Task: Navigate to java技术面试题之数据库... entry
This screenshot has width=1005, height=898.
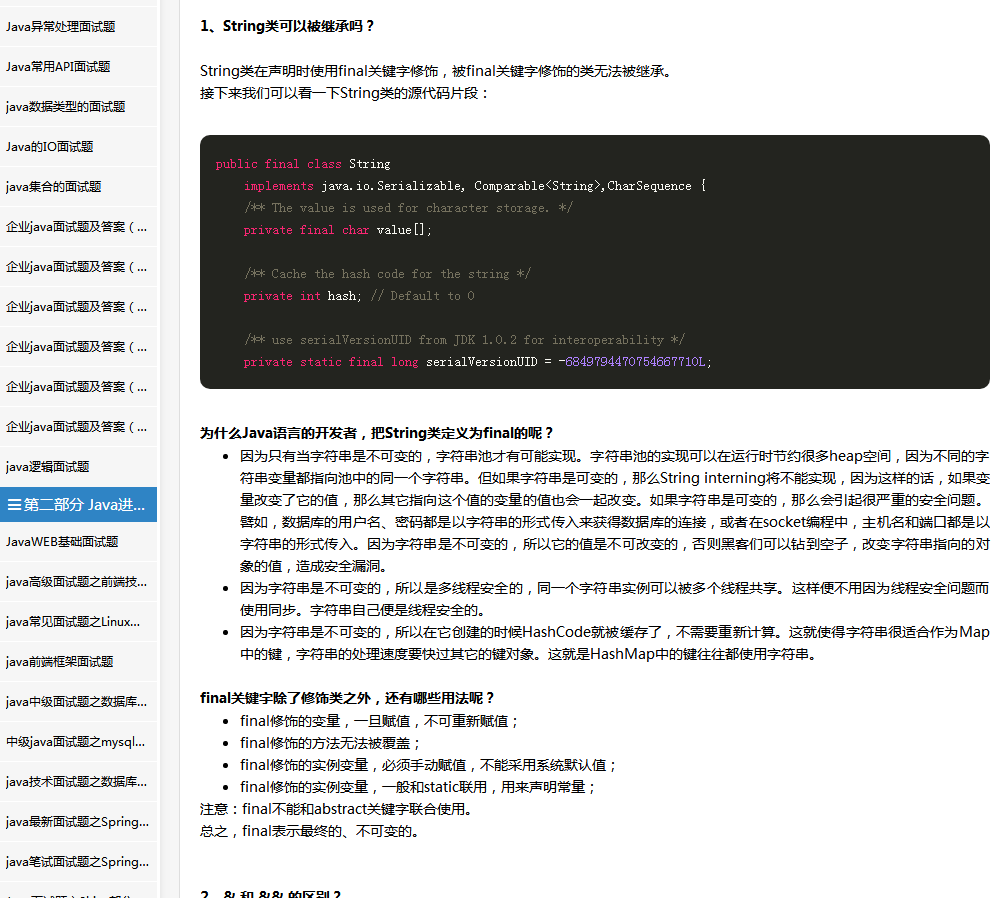Action: pos(76,782)
